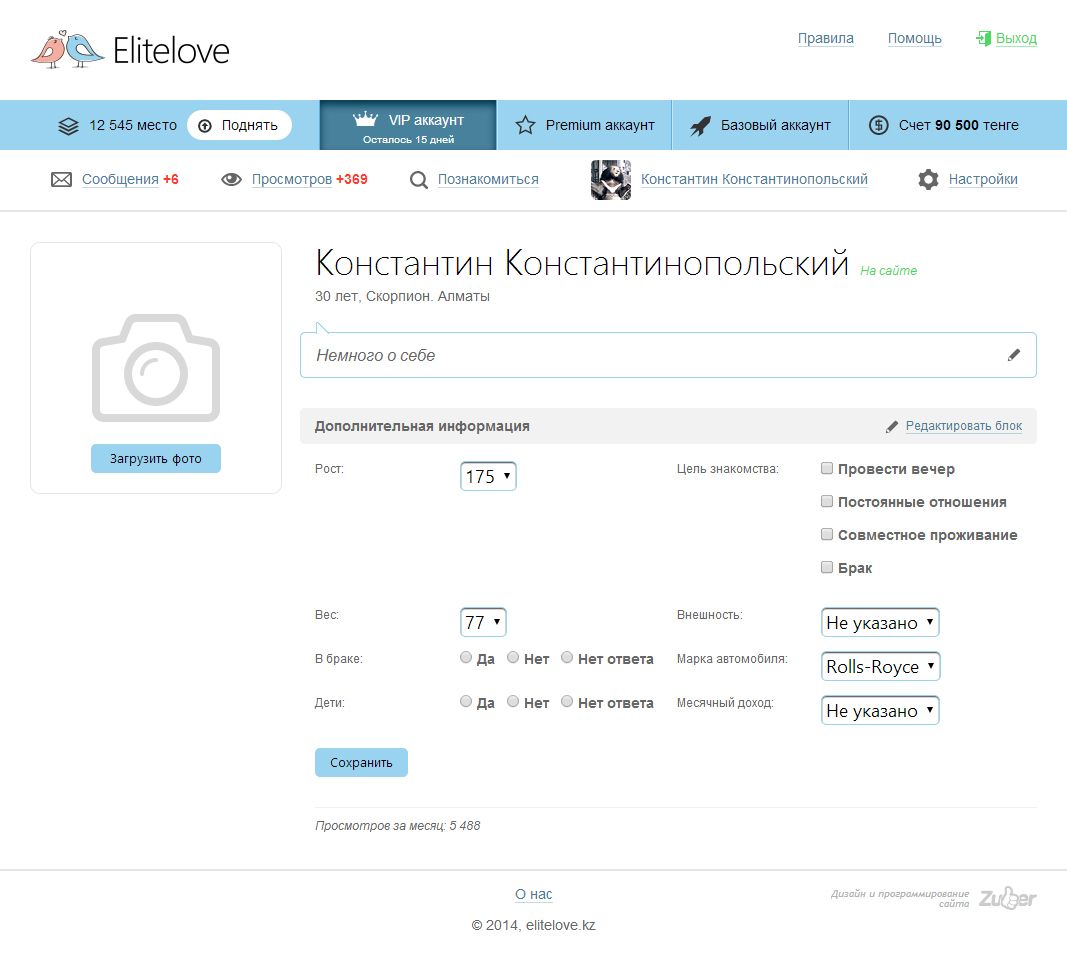Click the green exit door icon
This screenshot has width=1067, height=963.
(x=983, y=39)
